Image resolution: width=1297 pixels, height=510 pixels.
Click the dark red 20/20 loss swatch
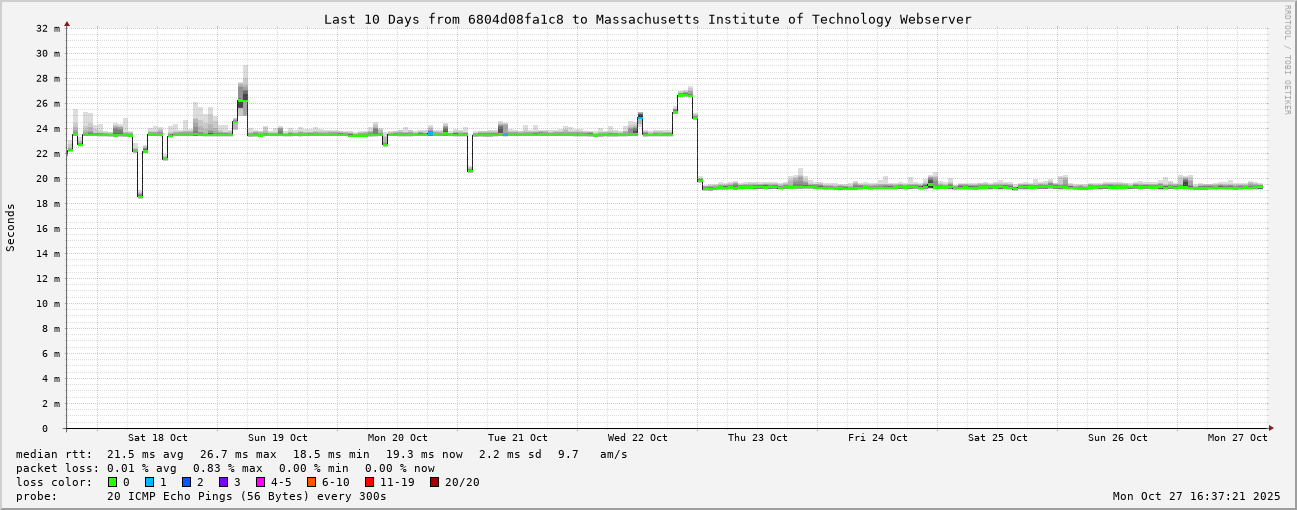(434, 482)
